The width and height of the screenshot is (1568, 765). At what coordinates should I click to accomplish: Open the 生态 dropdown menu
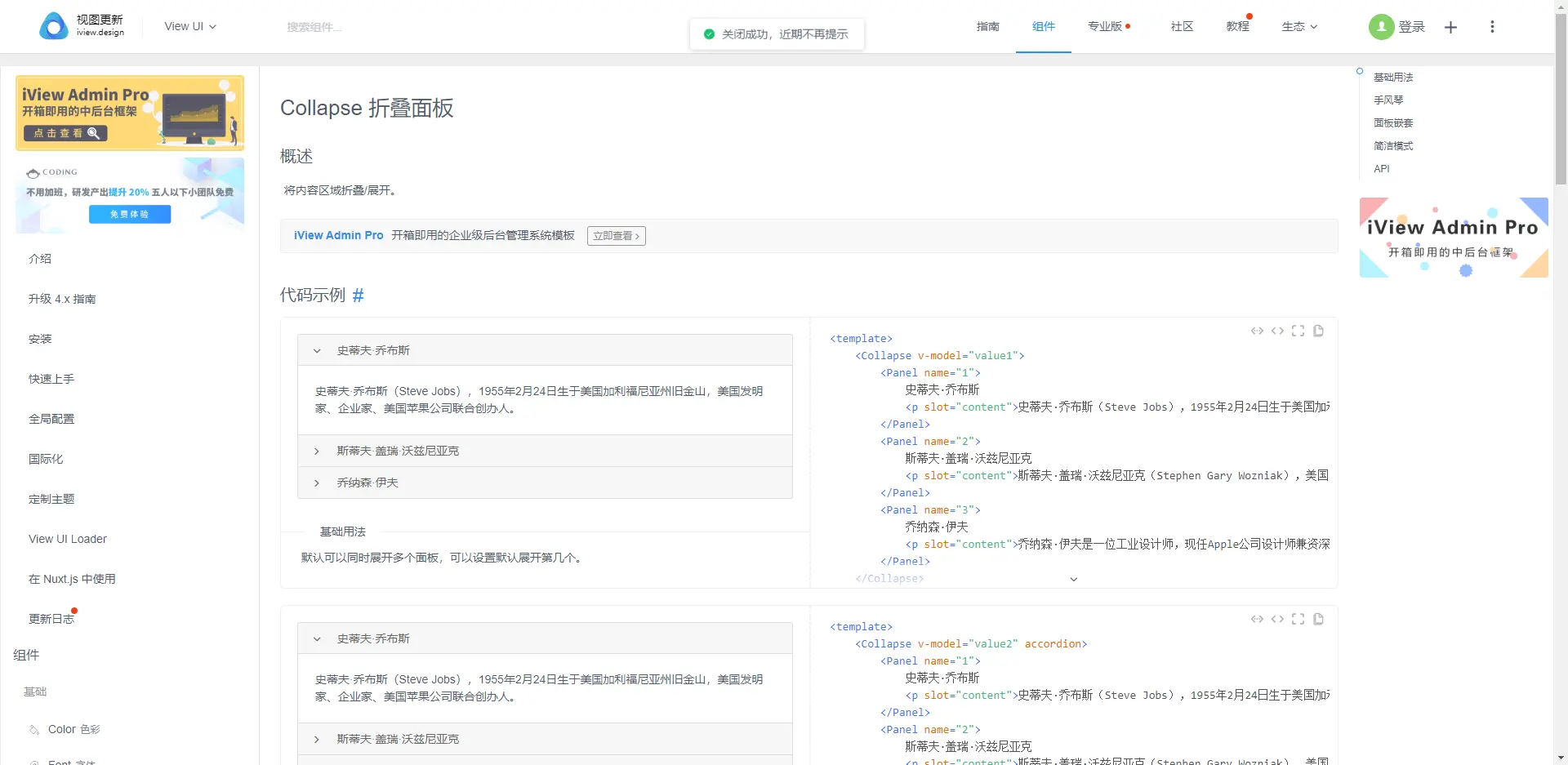(x=1299, y=26)
